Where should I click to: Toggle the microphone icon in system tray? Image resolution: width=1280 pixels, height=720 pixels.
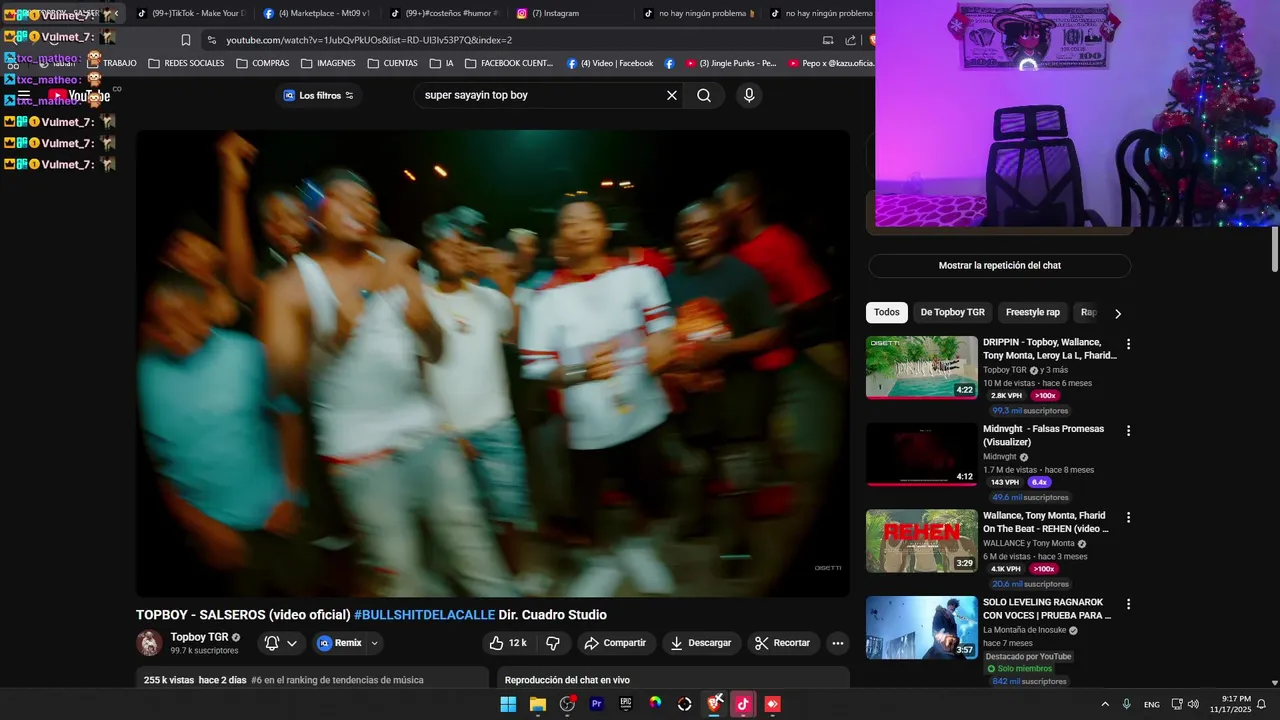click(x=1126, y=704)
